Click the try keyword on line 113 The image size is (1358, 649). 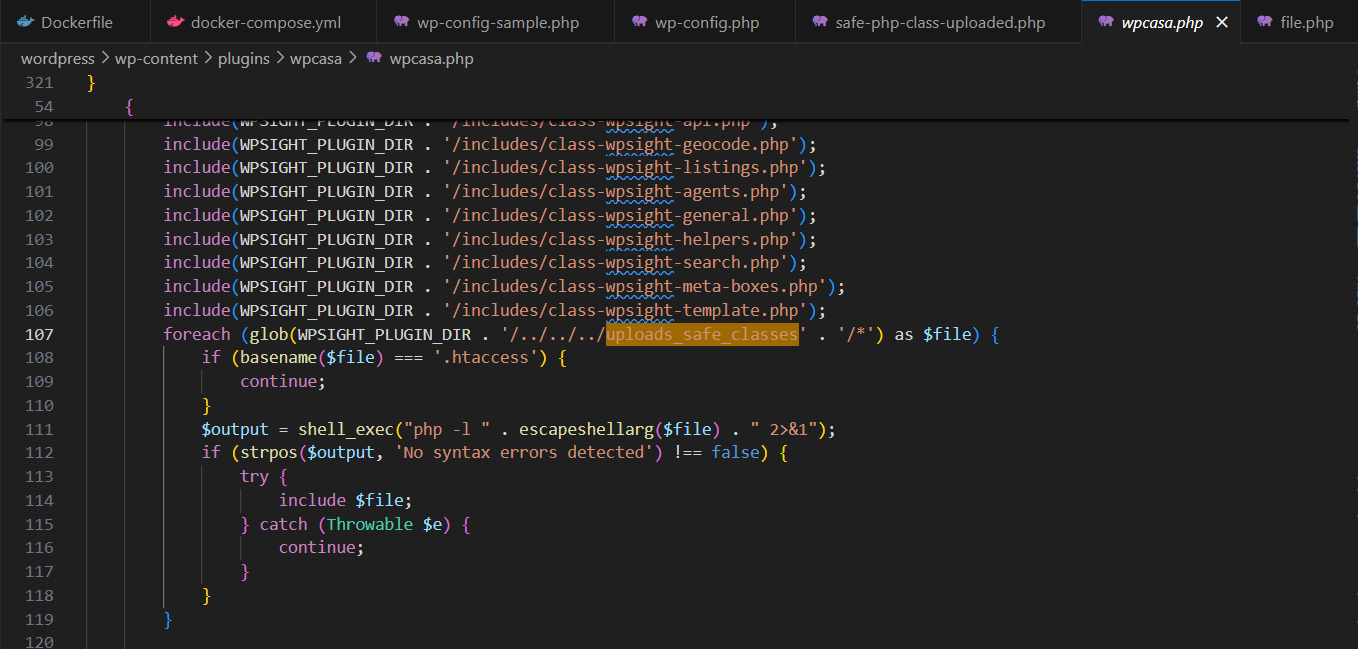254,477
